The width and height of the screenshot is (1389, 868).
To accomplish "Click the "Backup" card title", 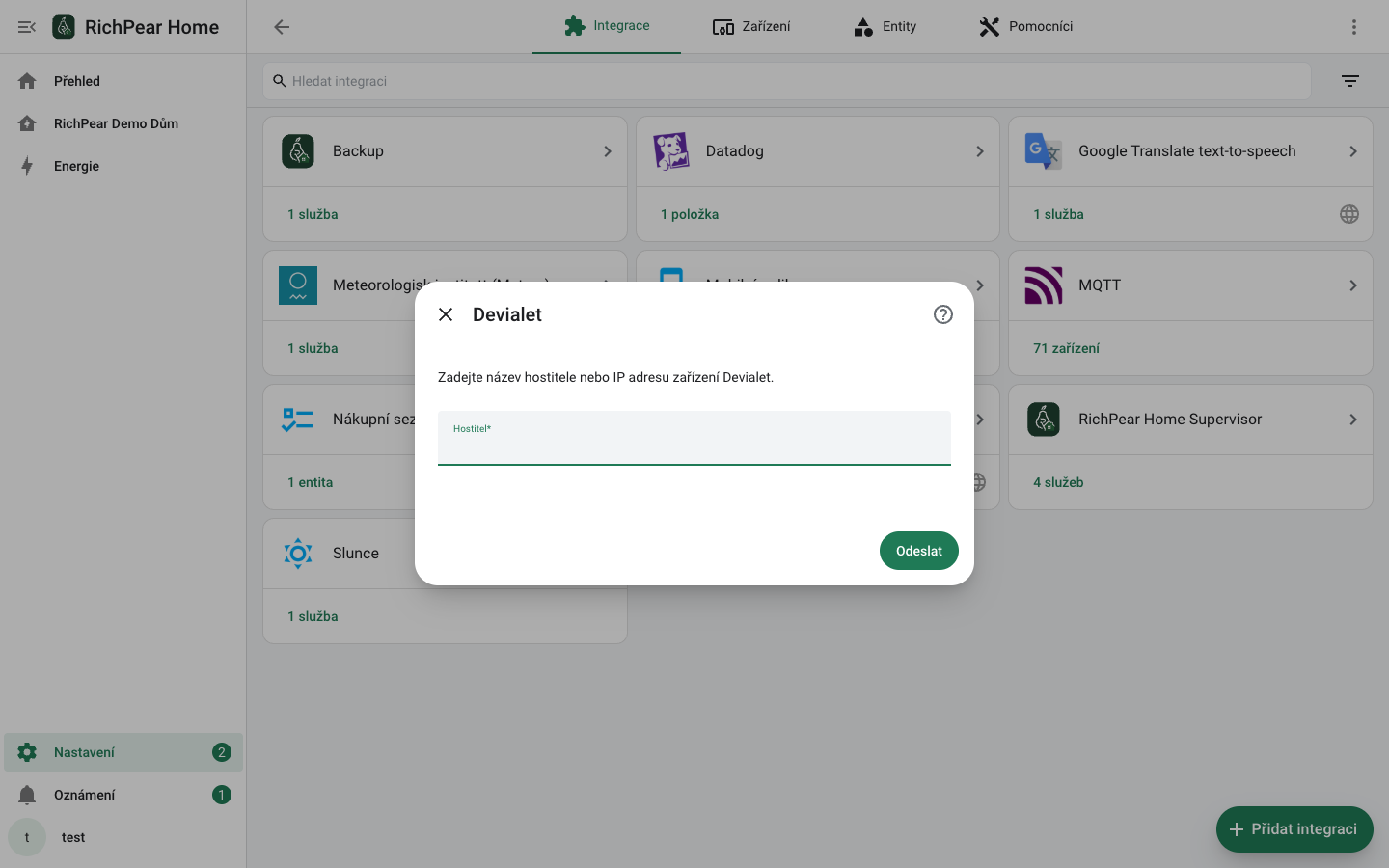I will click(x=358, y=151).
